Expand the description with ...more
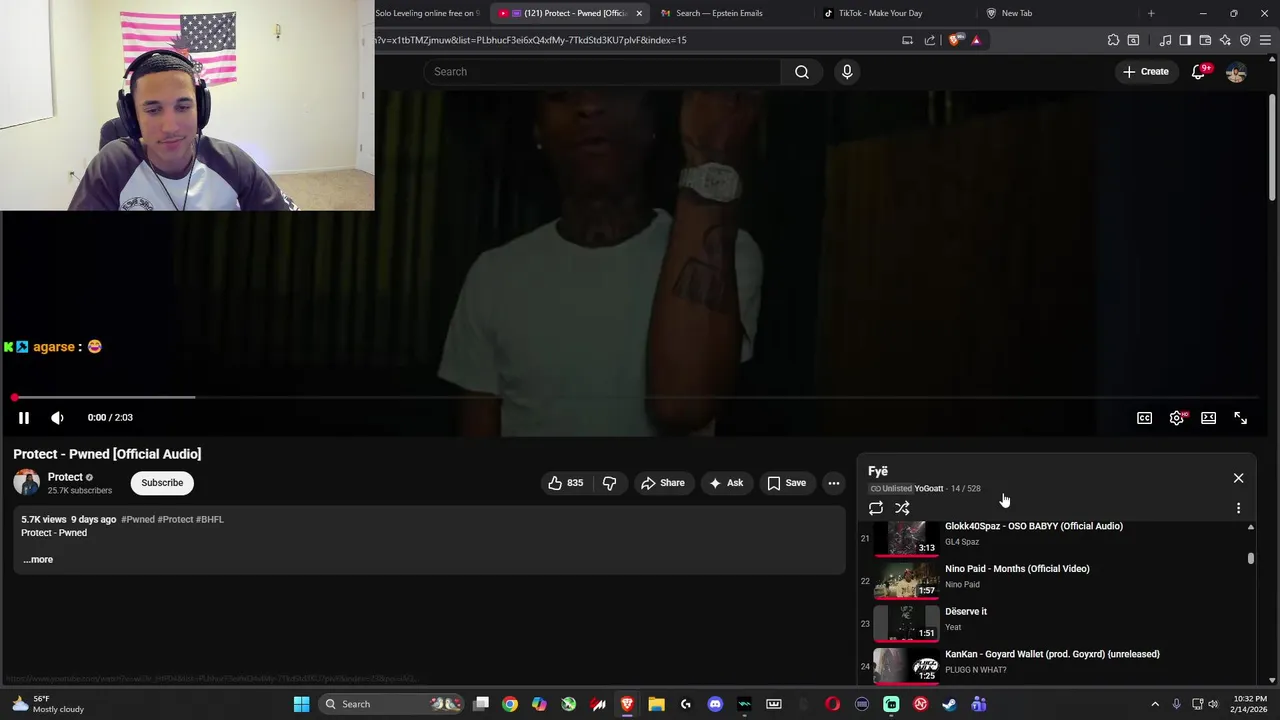The image size is (1280, 720). tap(38, 559)
